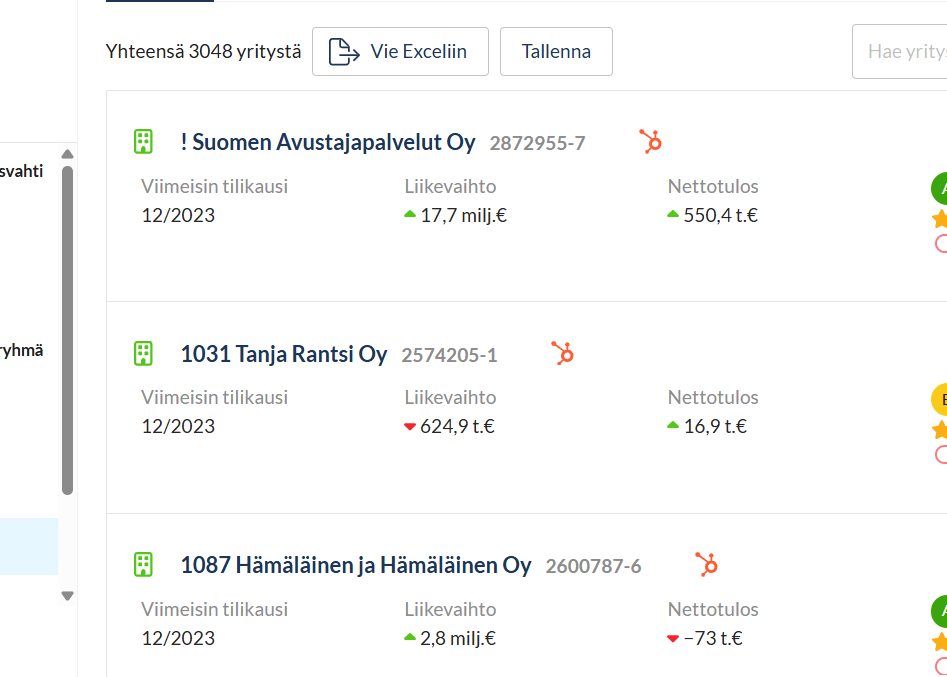Click HubSpot icon next to Suomen Avustajapalvelut Oy
This screenshot has width=947, height=677.
click(651, 142)
